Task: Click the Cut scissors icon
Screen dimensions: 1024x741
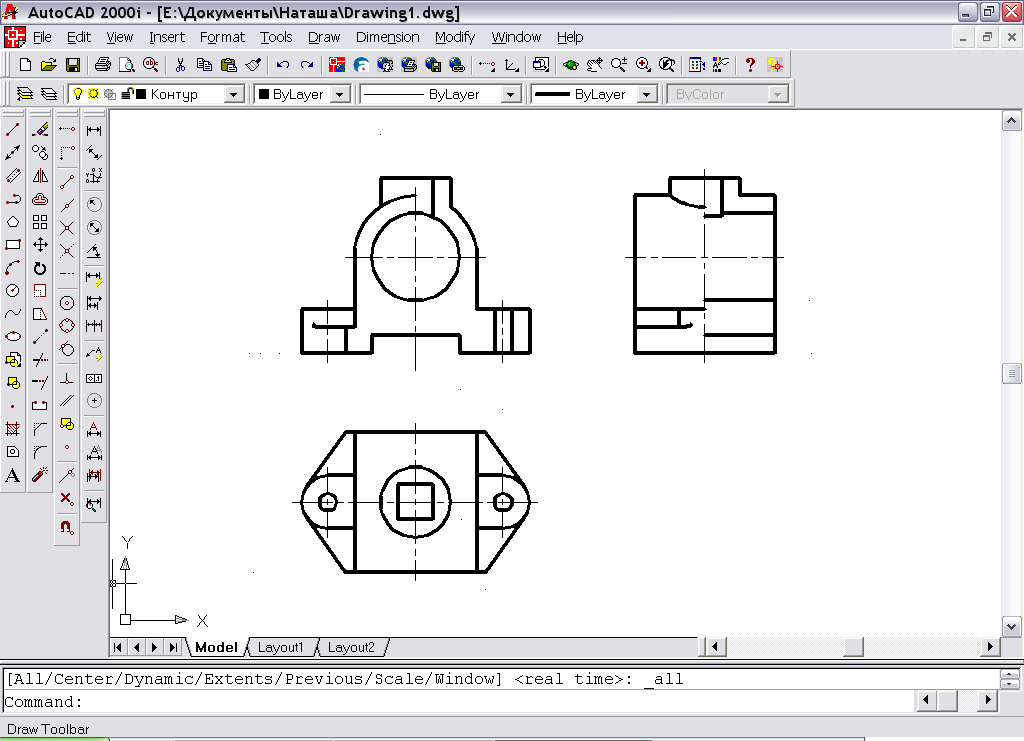Action: tap(180, 65)
